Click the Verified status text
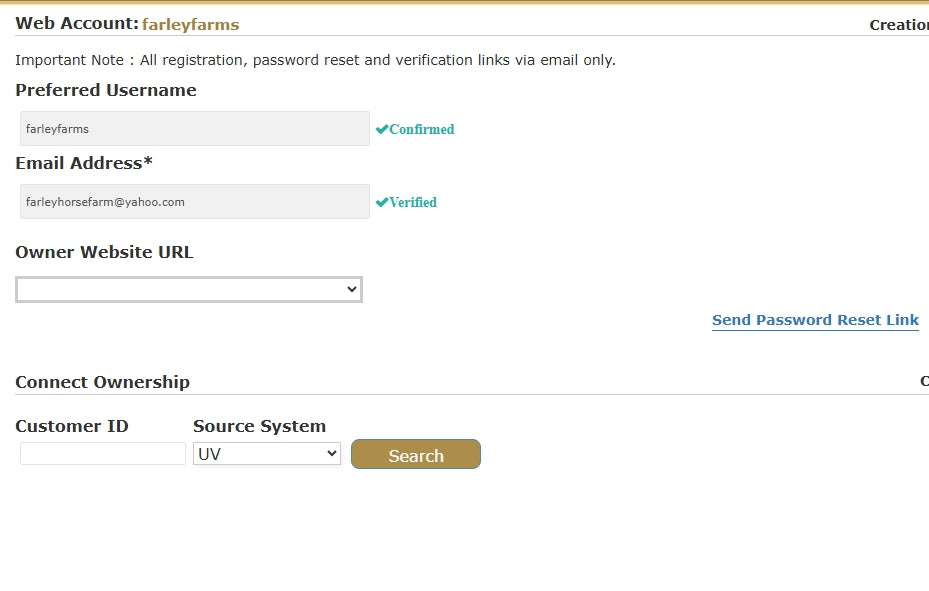 (413, 202)
